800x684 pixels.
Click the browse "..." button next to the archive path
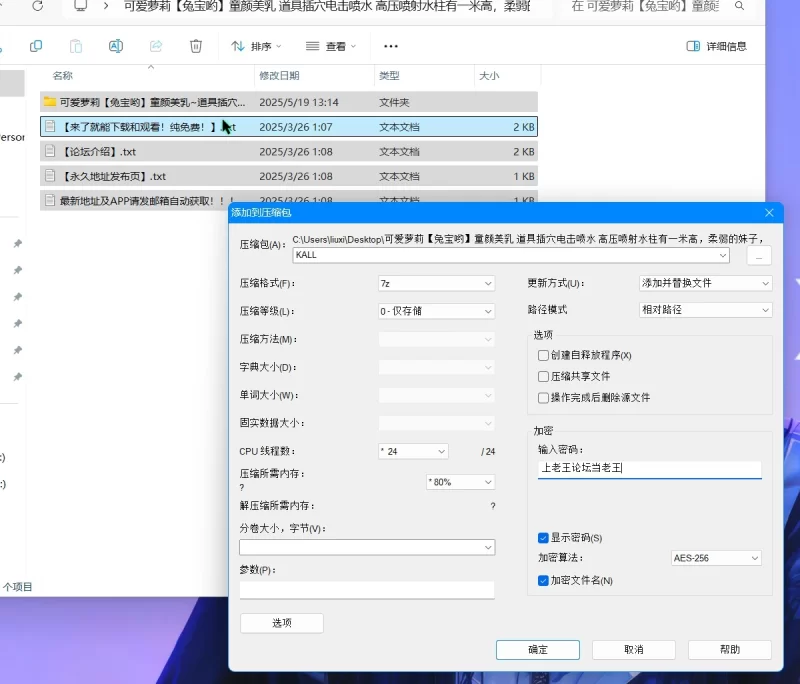point(759,256)
